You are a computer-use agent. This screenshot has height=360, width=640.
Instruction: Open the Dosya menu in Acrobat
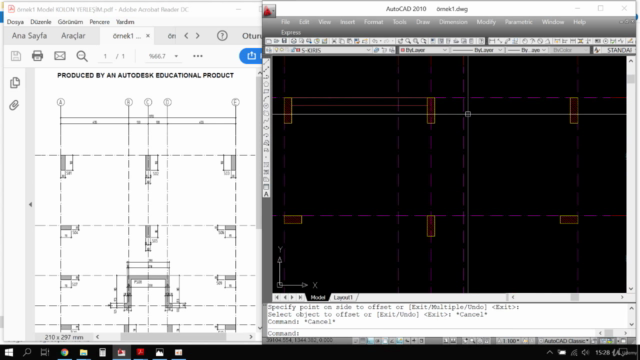16,22
